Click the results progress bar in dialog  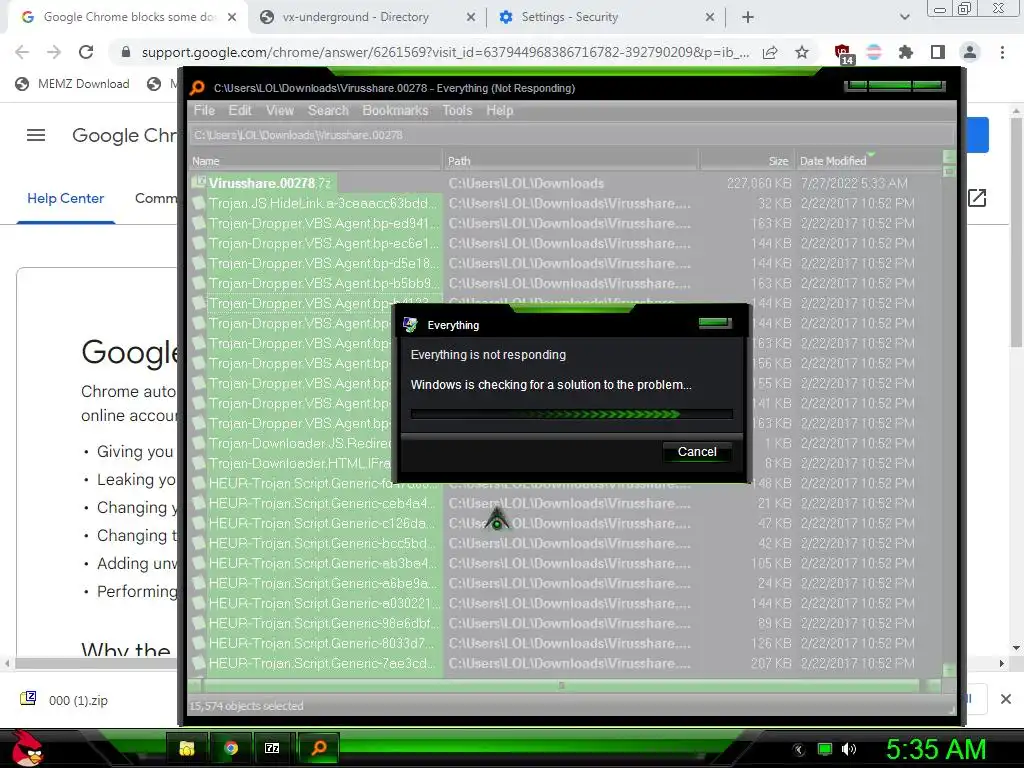pyautogui.click(x=571, y=414)
